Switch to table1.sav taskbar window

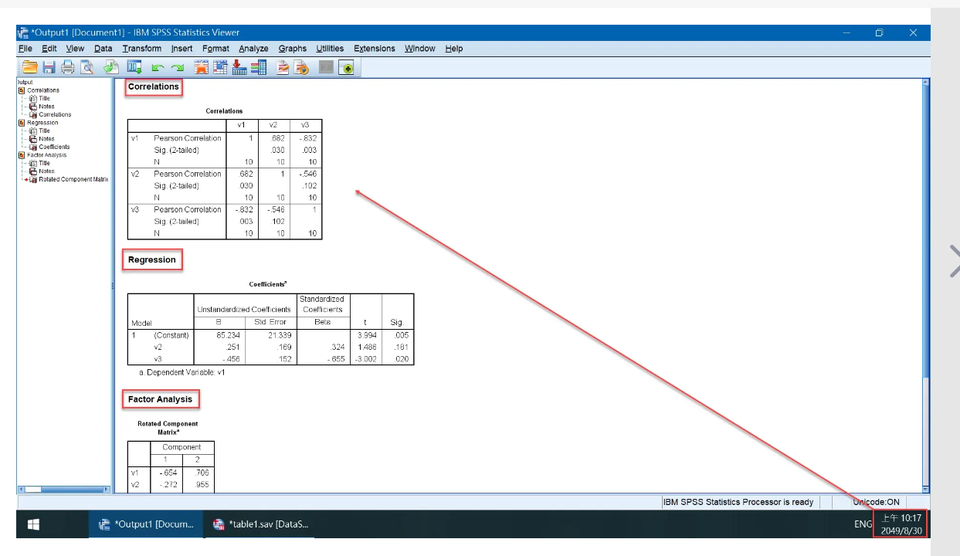[x=260, y=523]
